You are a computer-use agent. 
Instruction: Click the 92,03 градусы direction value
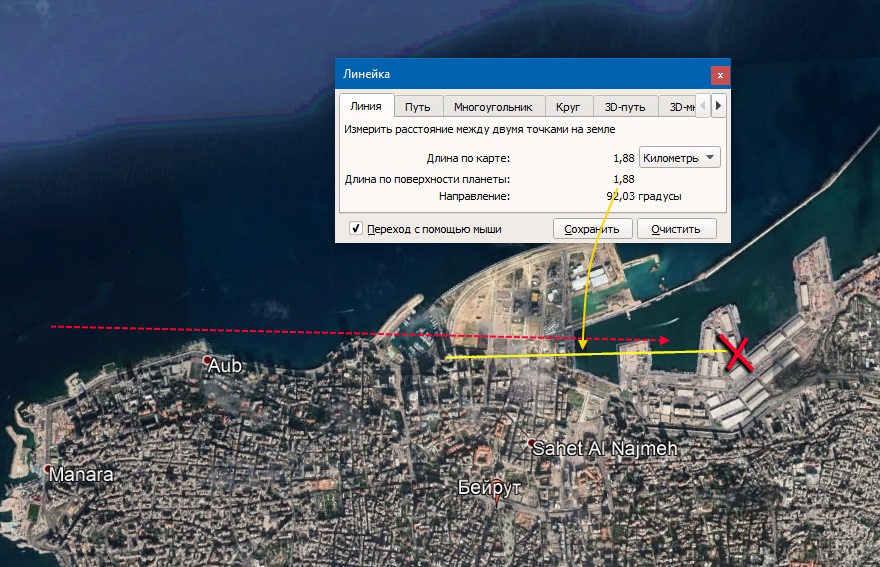click(x=644, y=196)
